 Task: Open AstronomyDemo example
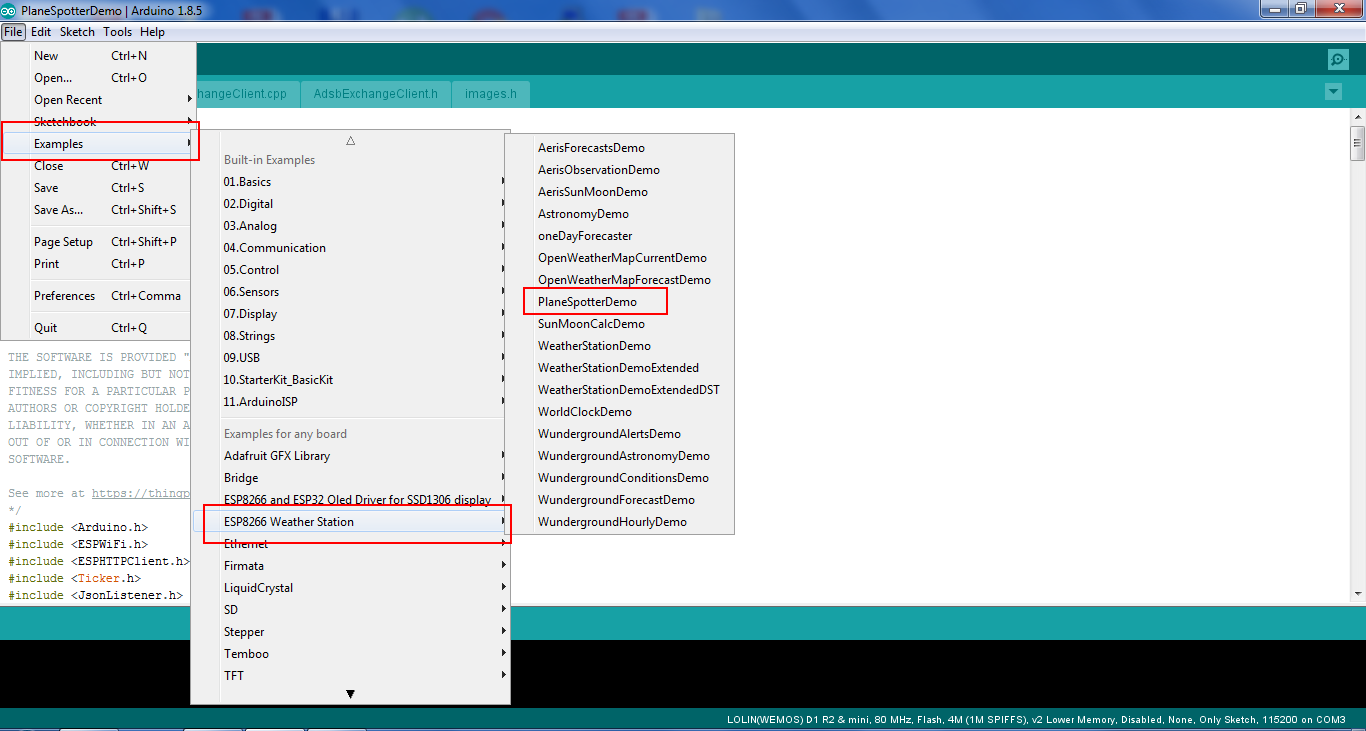620,214
